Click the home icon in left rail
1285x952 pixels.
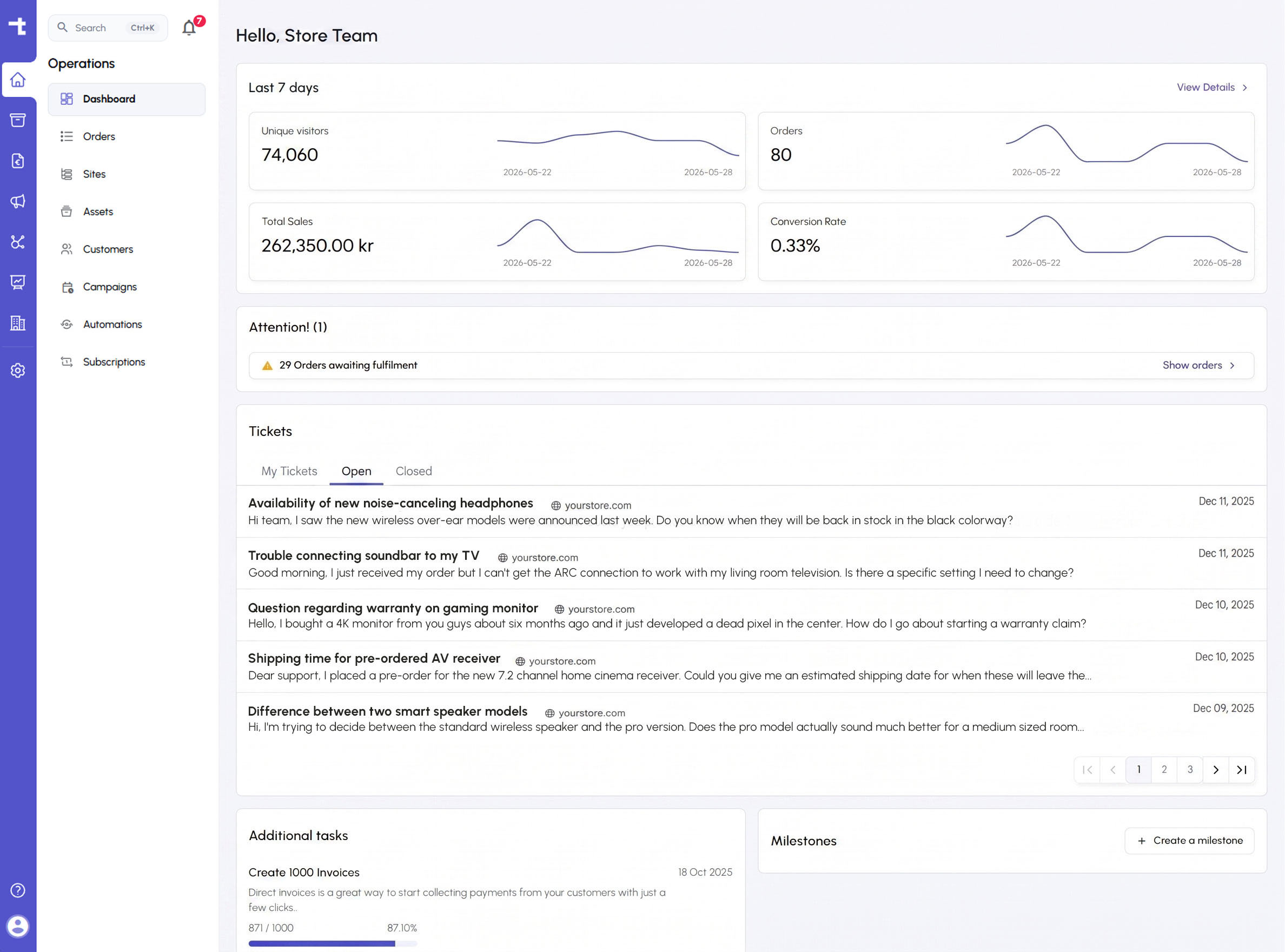pyautogui.click(x=18, y=80)
